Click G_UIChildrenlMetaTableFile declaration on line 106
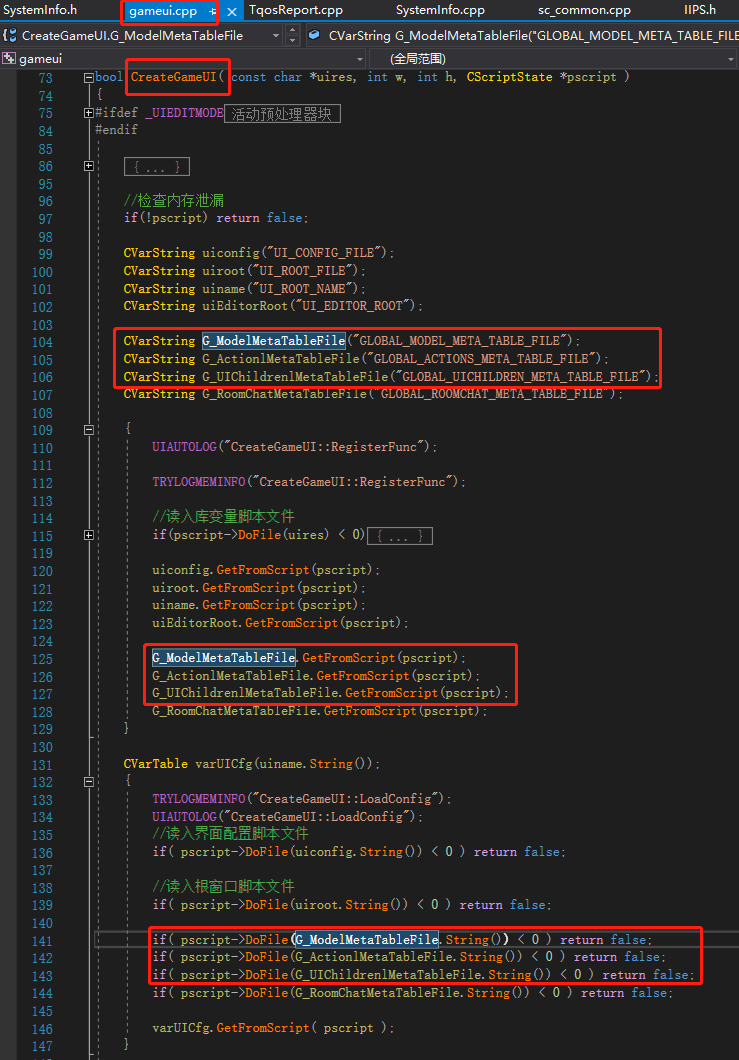The width and height of the screenshot is (739, 1060). [295, 377]
